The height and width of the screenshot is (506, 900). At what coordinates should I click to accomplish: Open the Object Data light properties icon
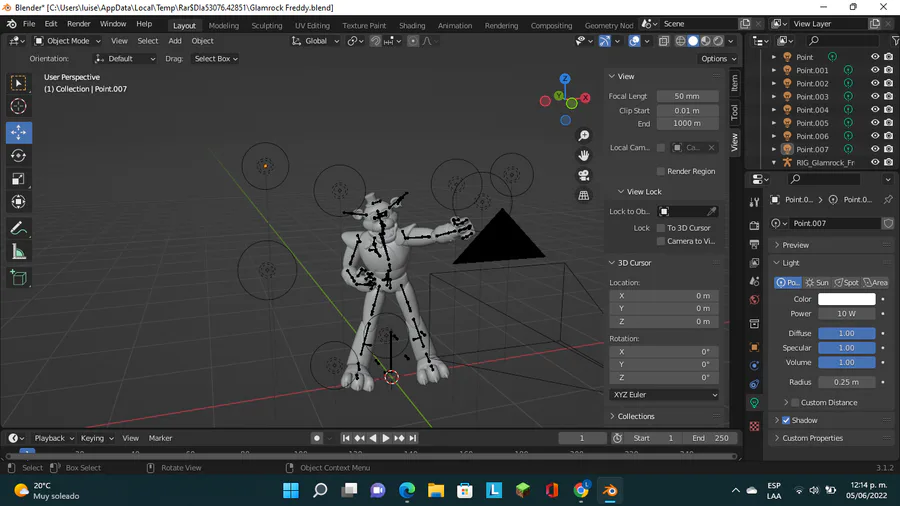(754, 403)
